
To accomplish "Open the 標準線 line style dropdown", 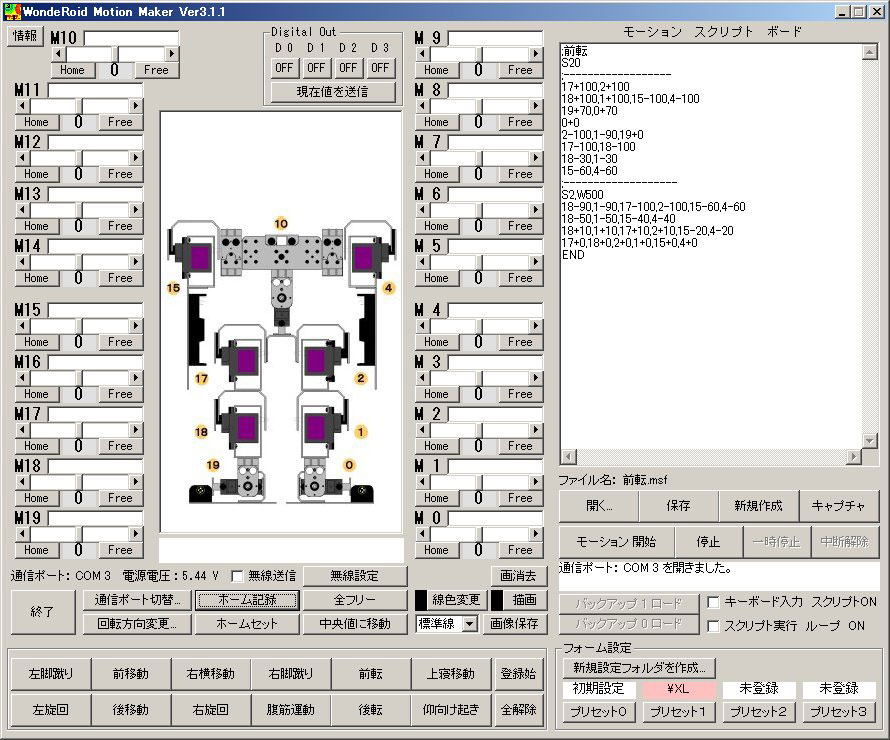I will (469, 624).
